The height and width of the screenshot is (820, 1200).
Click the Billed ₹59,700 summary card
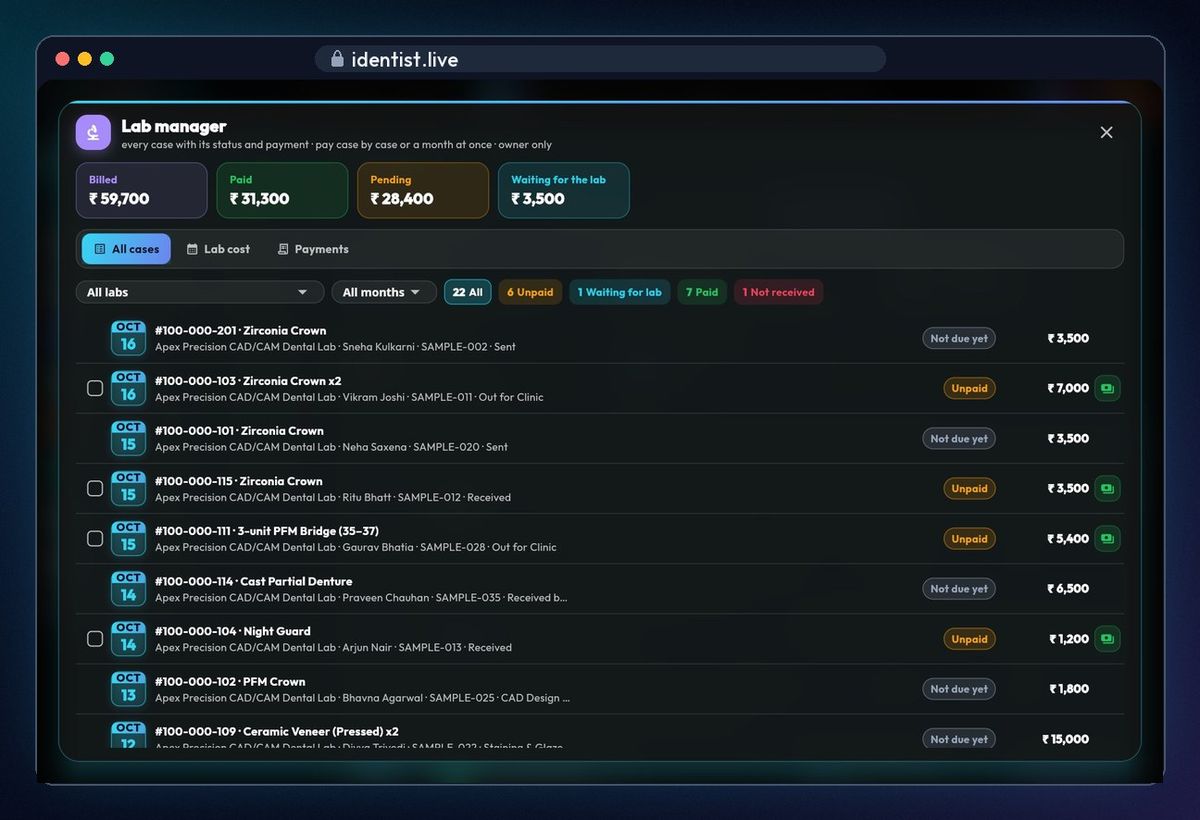coord(141,190)
